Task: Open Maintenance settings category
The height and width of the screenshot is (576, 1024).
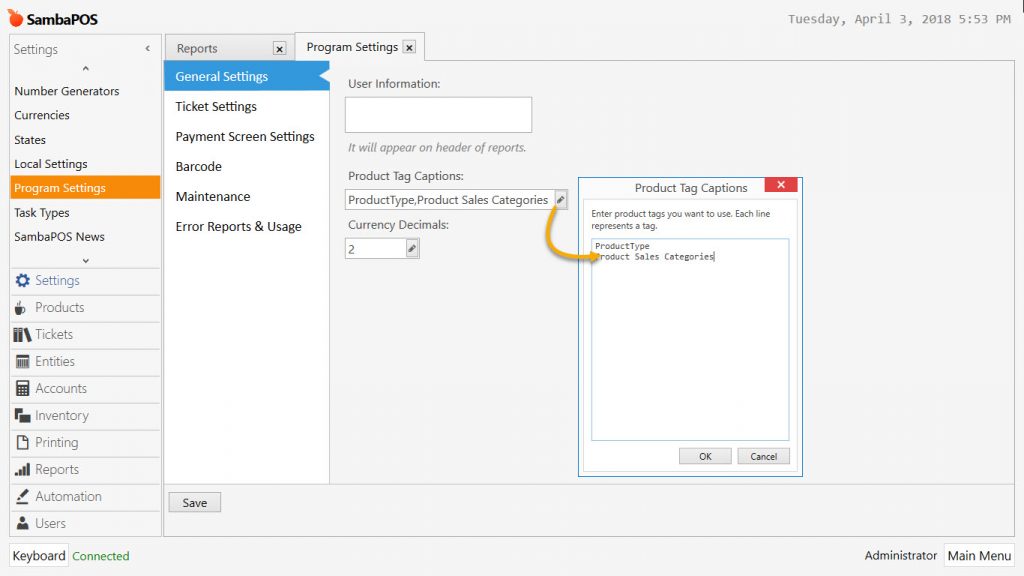Action: coord(247,197)
